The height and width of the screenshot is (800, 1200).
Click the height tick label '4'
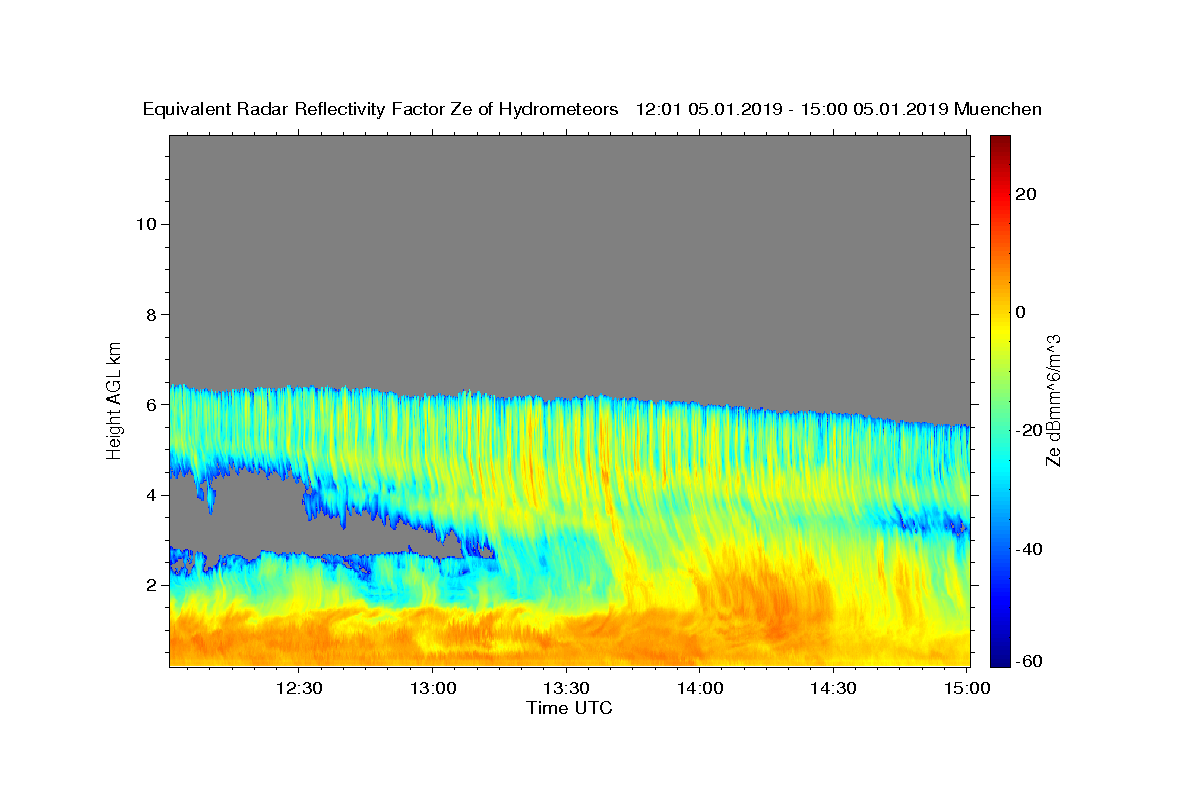point(152,495)
